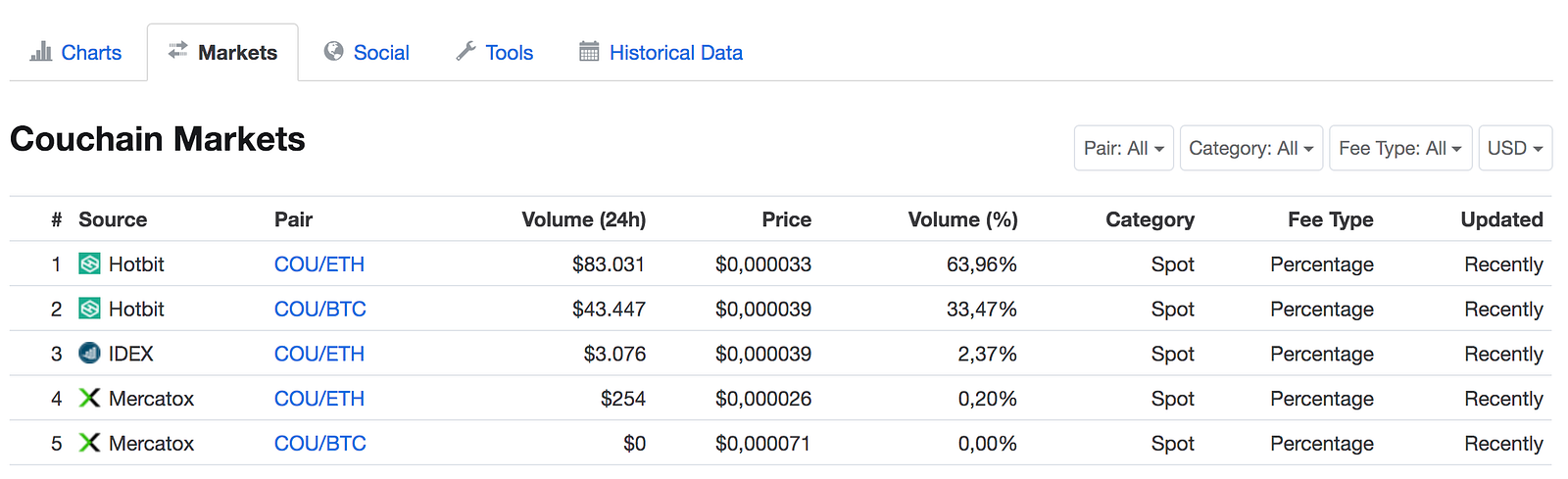Click the globe icon beside Social
Viewport: 1568px width, 479px height.
(x=334, y=52)
